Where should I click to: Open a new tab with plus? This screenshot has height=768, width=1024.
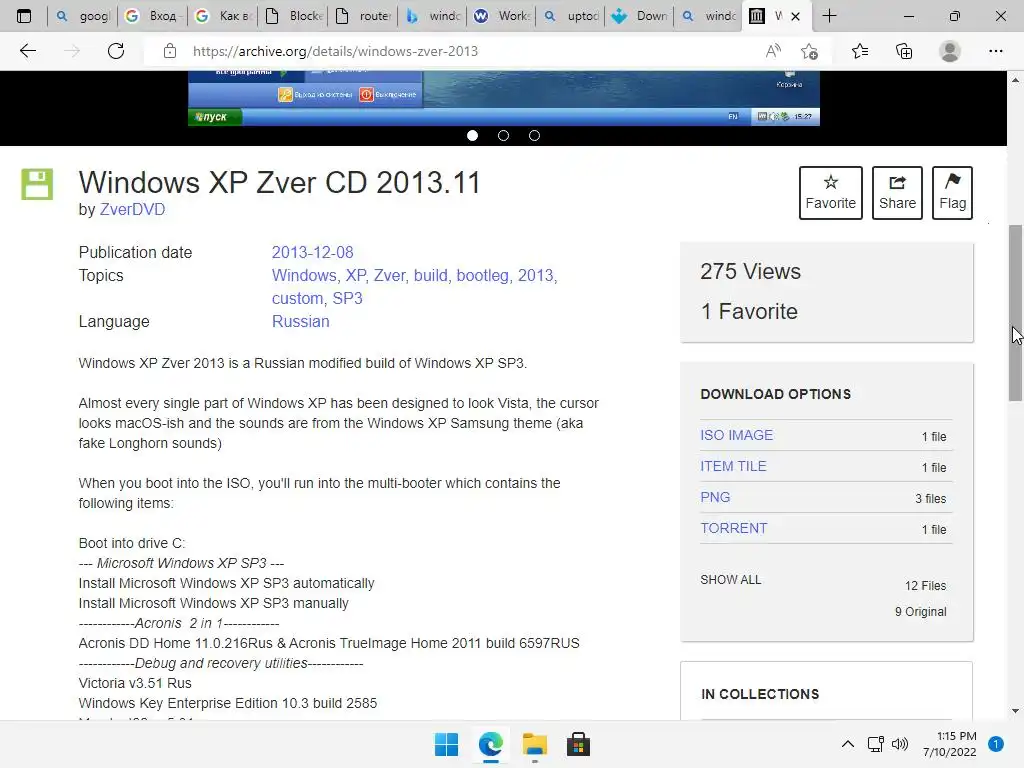tap(829, 16)
